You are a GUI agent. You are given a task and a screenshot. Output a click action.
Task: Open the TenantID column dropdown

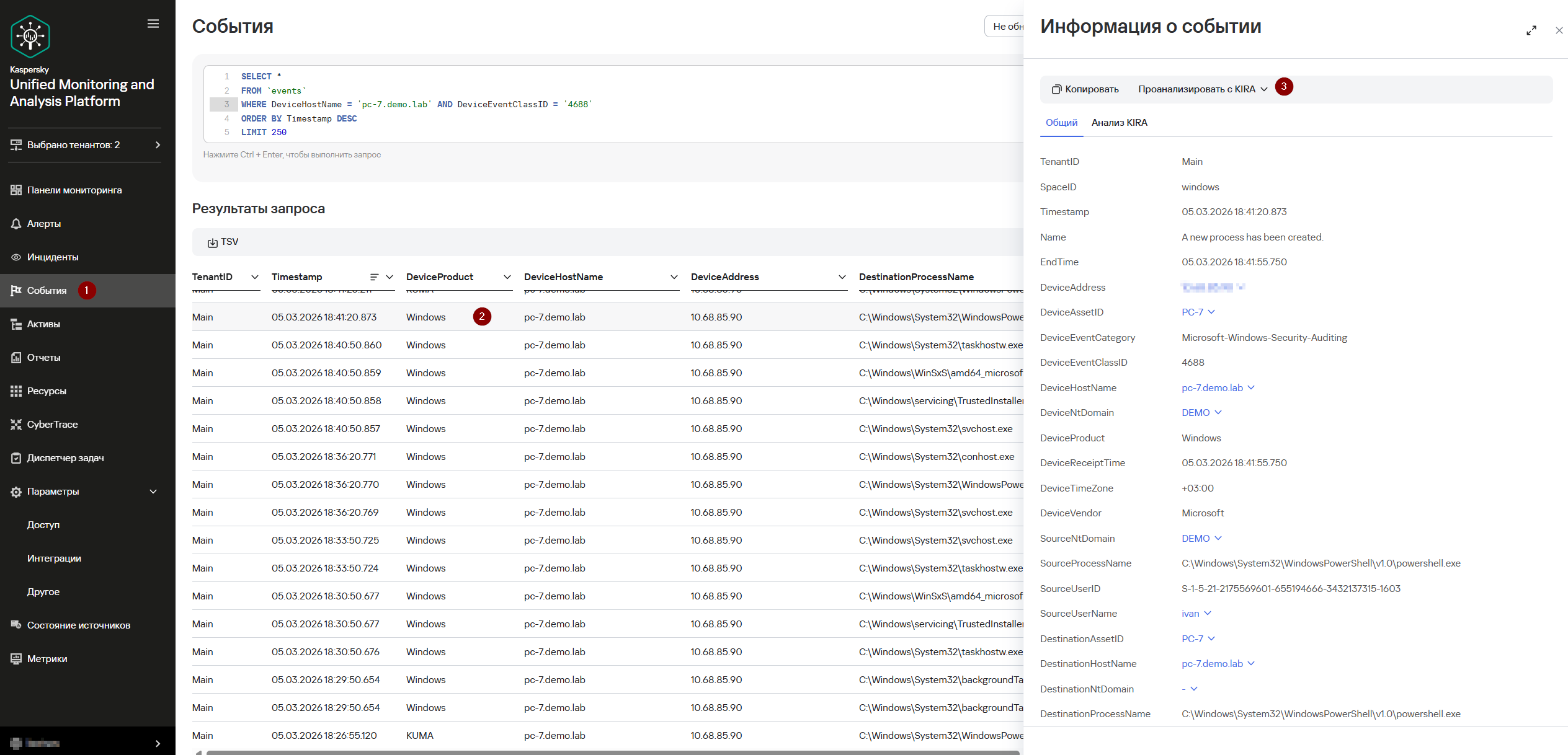pyautogui.click(x=254, y=277)
